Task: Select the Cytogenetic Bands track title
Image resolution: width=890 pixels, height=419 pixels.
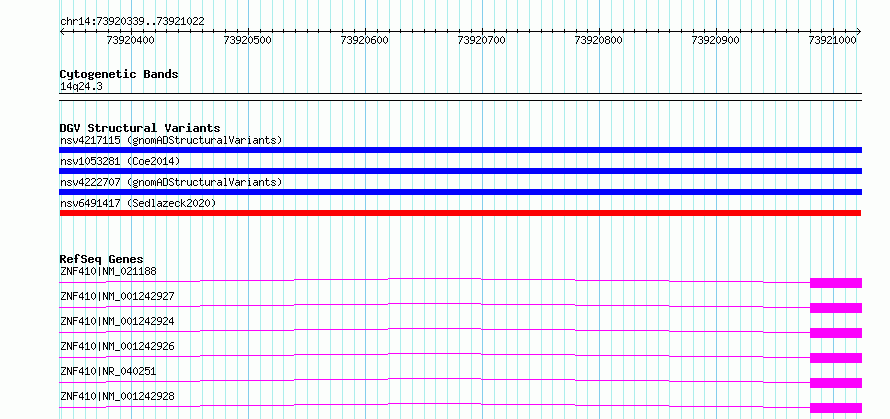Action: click(x=119, y=74)
